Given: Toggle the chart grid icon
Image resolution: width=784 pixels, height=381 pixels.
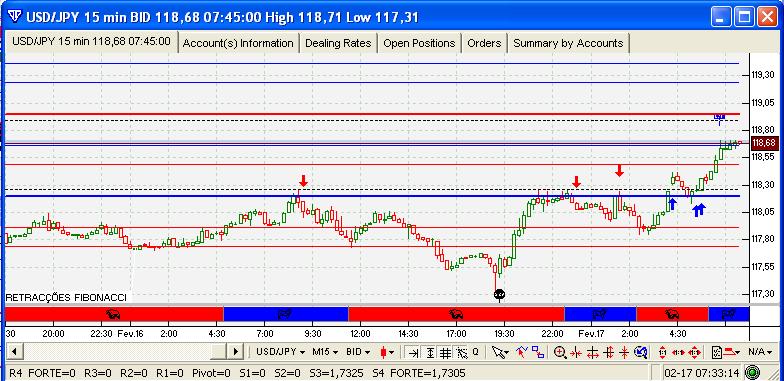Looking at the screenshot, I should tap(445, 352).
